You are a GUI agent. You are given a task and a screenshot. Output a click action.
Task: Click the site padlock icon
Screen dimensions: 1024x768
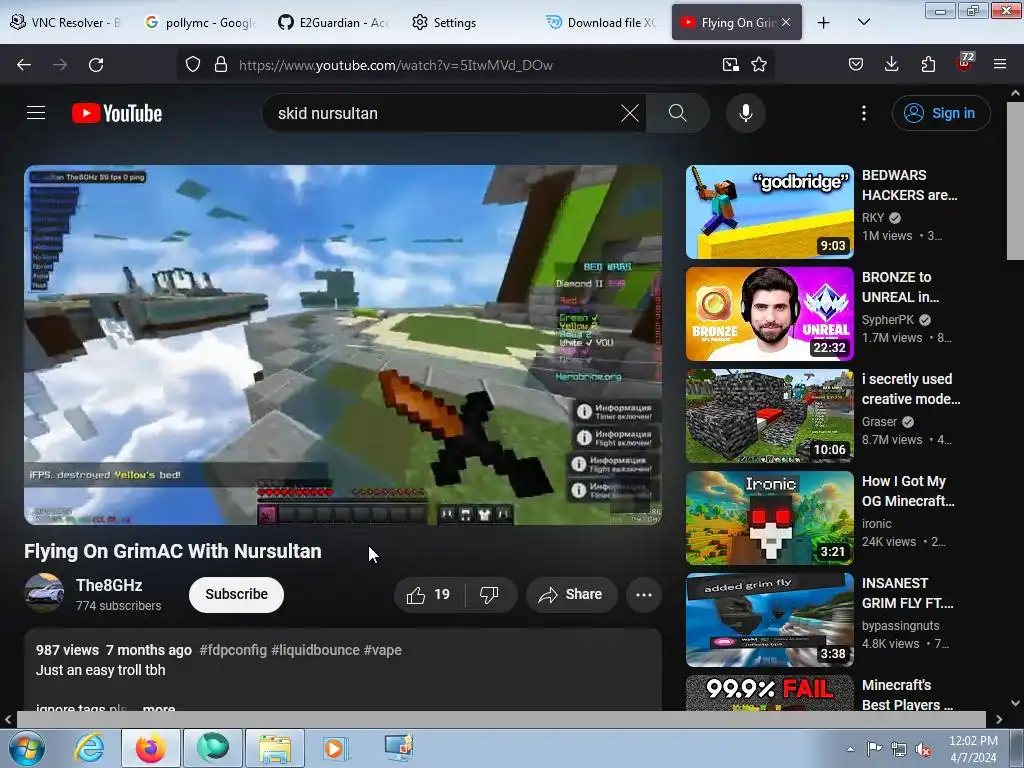[221, 65]
